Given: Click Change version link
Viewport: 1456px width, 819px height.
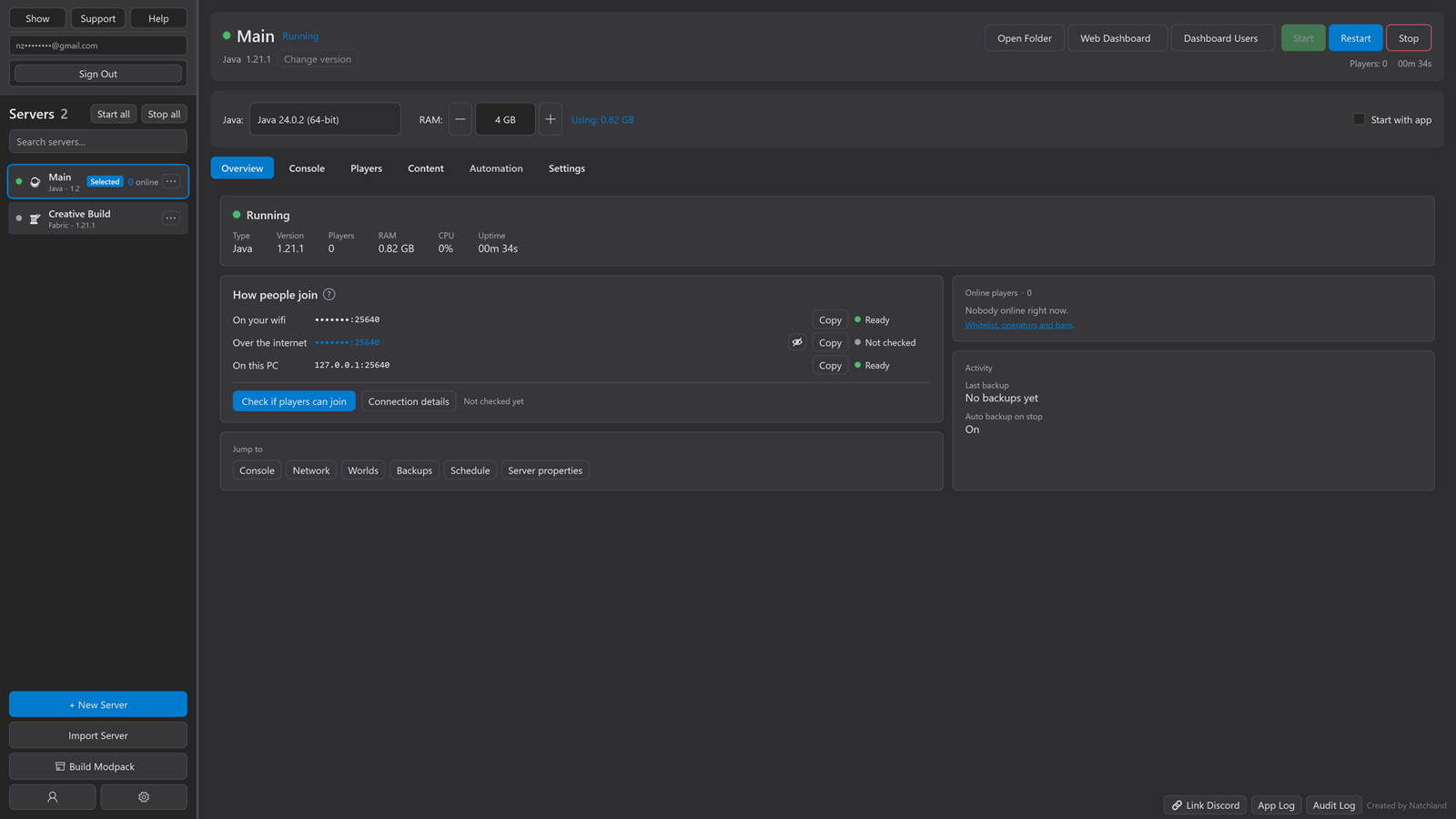Looking at the screenshot, I should (x=318, y=59).
